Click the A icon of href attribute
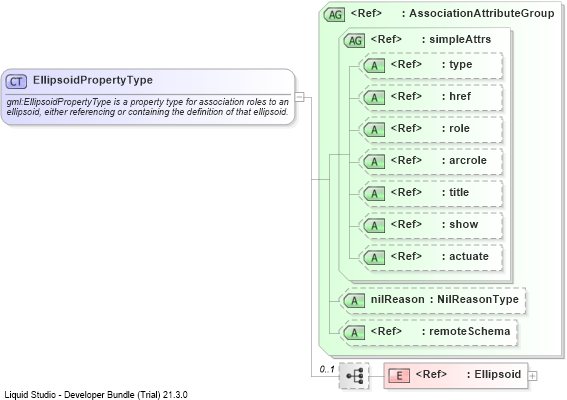The width and height of the screenshot is (567, 400). tap(374, 98)
